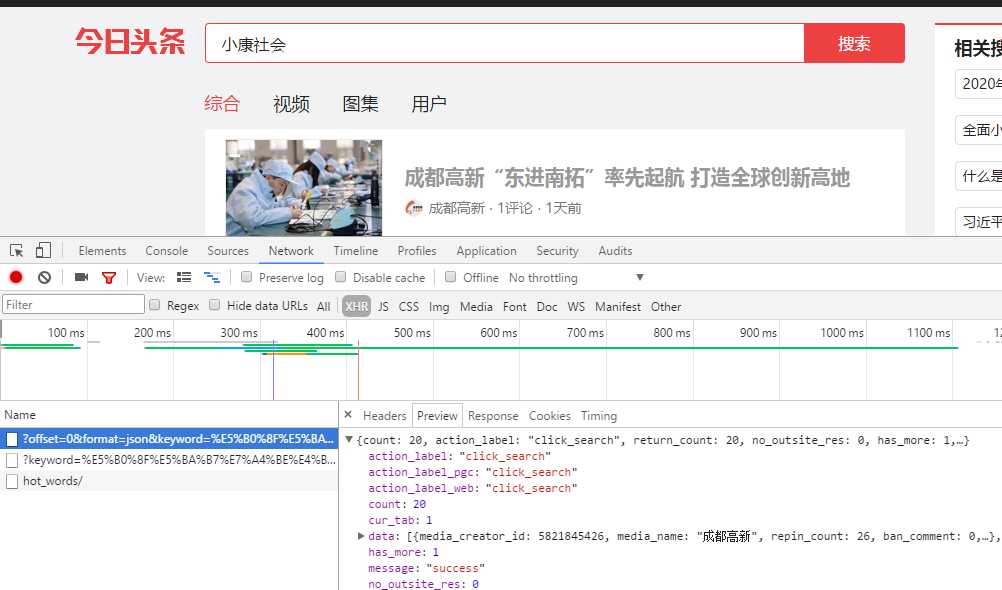
Task: Open the factory workers article thumbnail
Action: 304,187
